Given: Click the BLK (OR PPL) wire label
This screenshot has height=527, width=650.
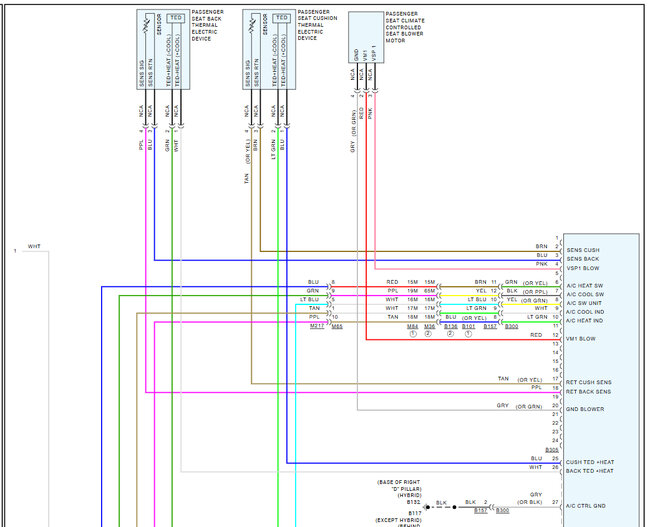Looking at the screenshot, I should (x=527, y=291).
